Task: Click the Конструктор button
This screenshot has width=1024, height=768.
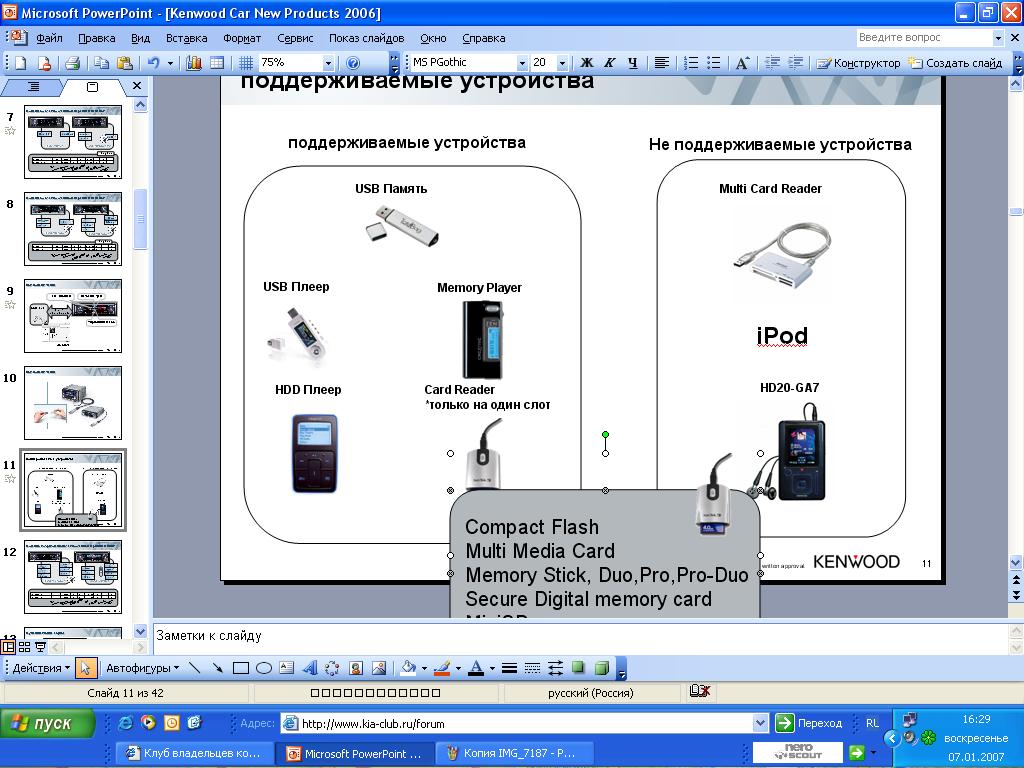Action: [859, 63]
